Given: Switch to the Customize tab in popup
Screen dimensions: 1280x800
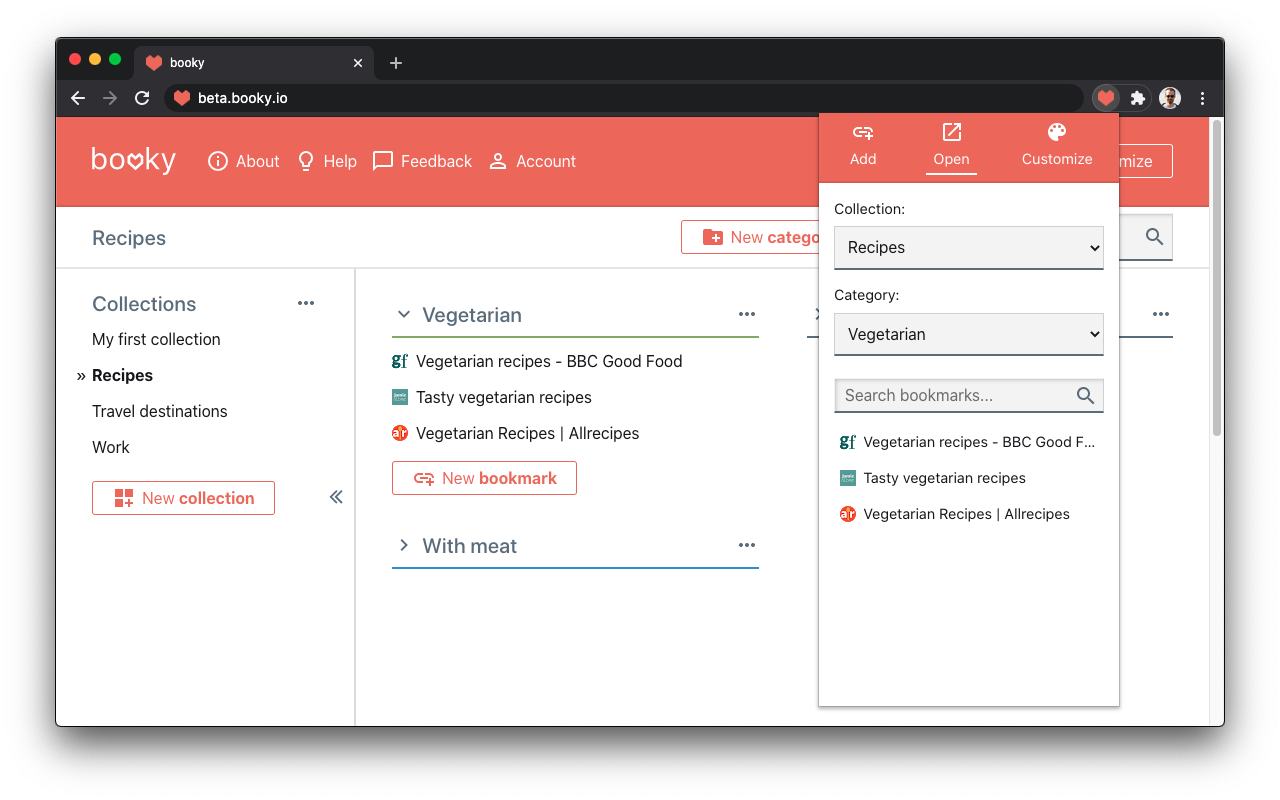Looking at the screenshot, I should click(x=1057, y=146).
